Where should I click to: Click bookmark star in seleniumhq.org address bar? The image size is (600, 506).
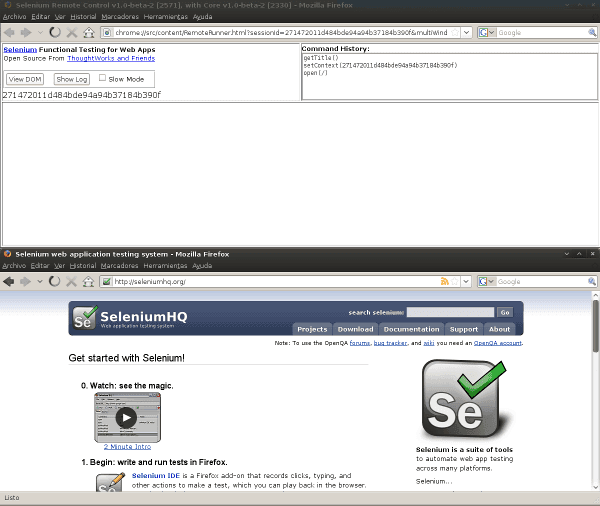[x=455, y=282]
